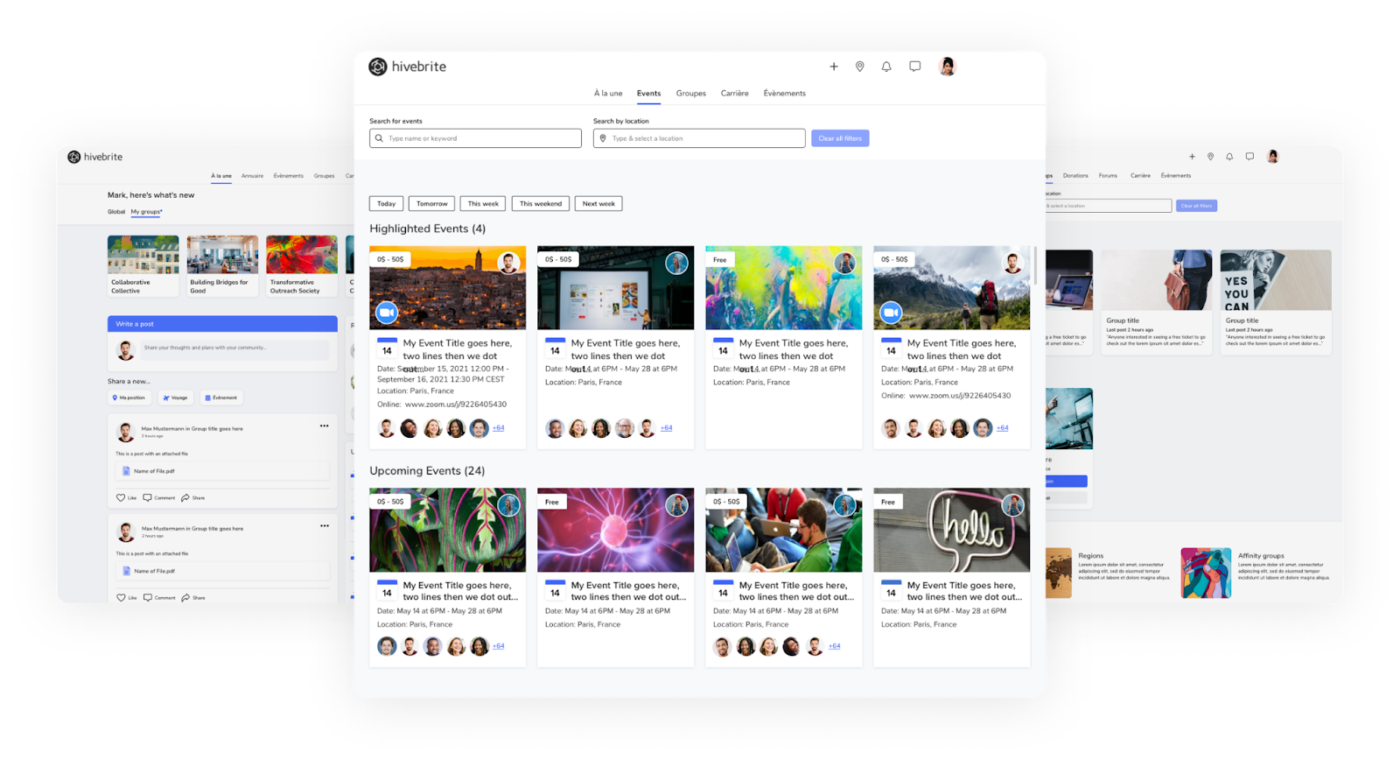Click the +64 attendees link on the sunset city event
The image size is (1400, 760).
point(498,428)
